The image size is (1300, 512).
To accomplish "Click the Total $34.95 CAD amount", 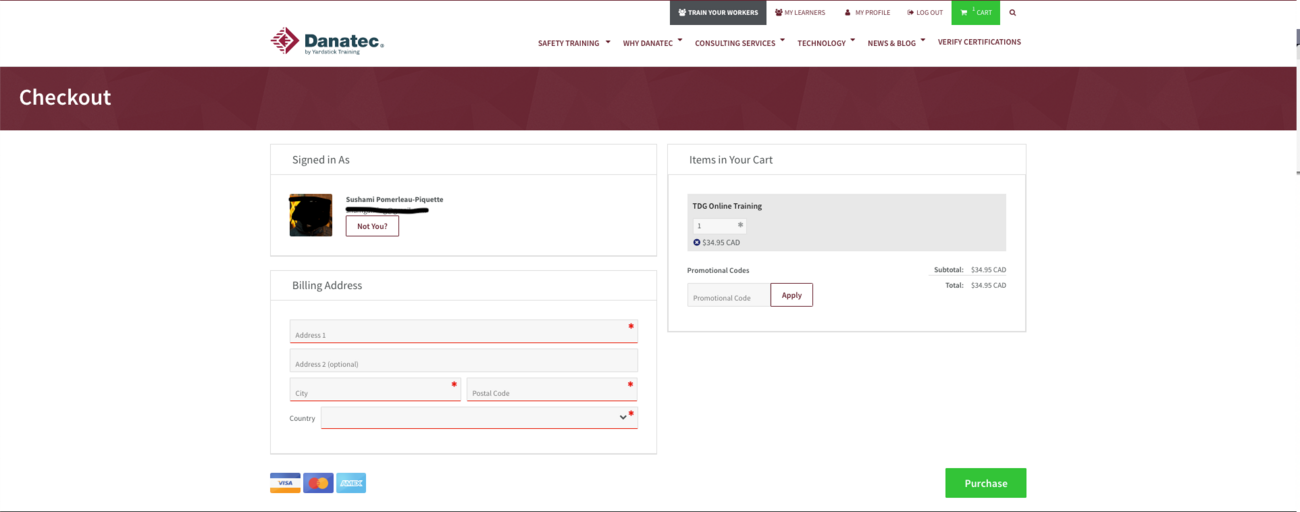I will coord(988,285).
